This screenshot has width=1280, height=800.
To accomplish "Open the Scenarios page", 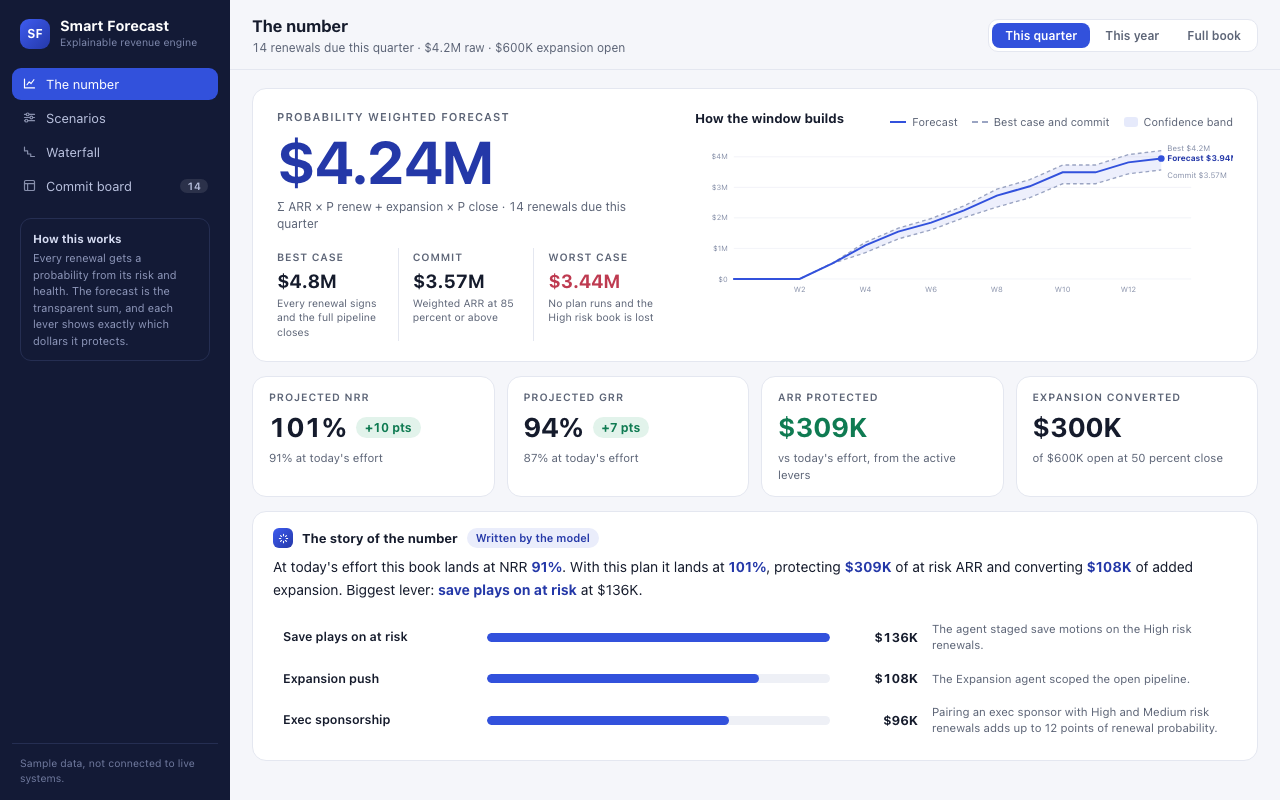I will pos(115,118).
